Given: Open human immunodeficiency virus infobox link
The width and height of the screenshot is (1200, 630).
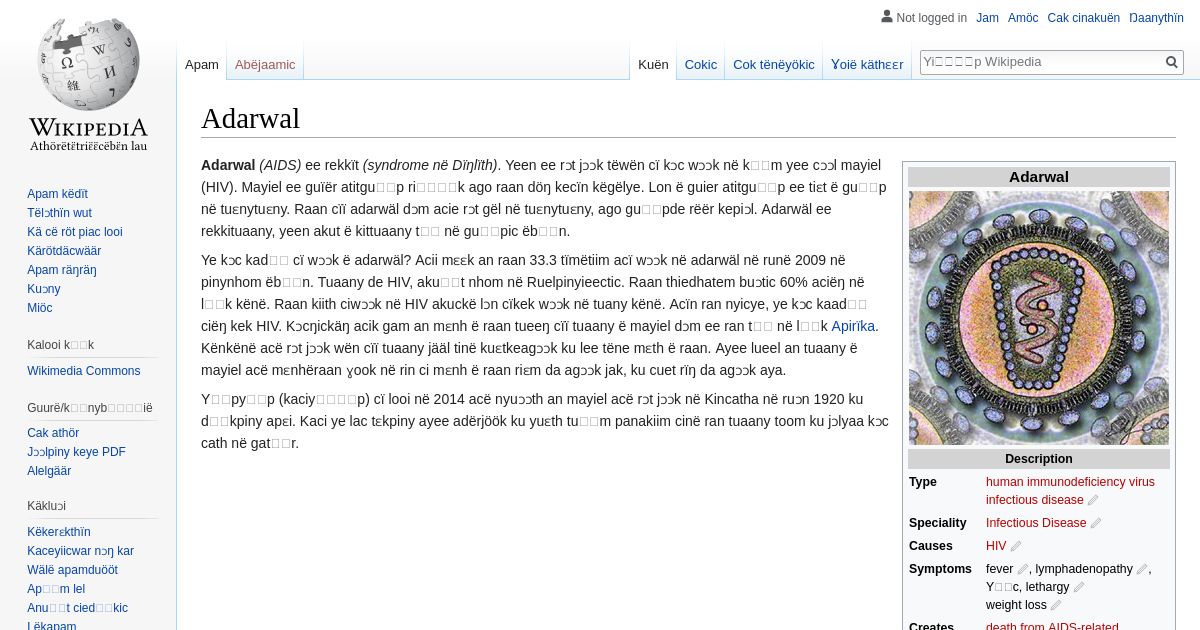Looking at the screenshot, I should click(x=1070, y=482).
